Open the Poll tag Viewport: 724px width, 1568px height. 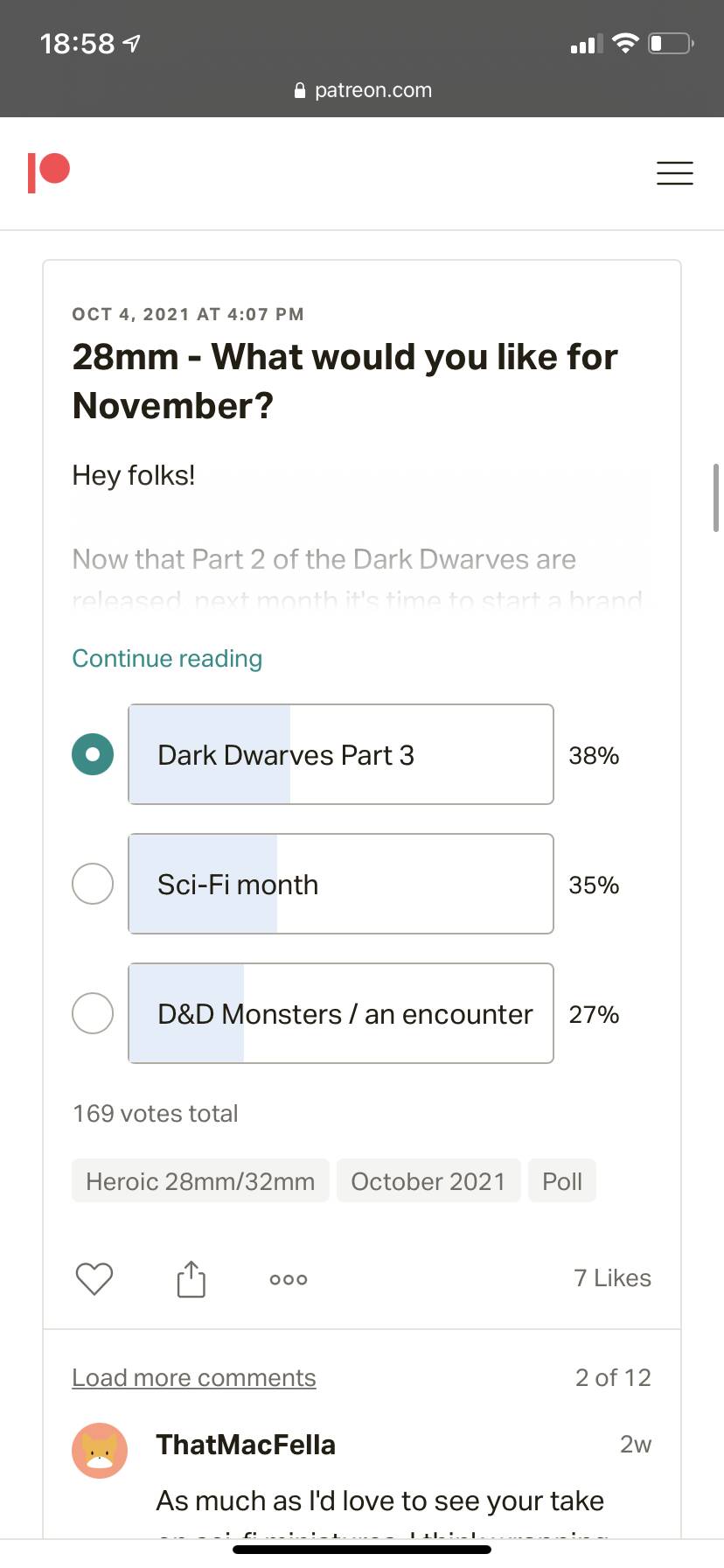(561, 1181)
